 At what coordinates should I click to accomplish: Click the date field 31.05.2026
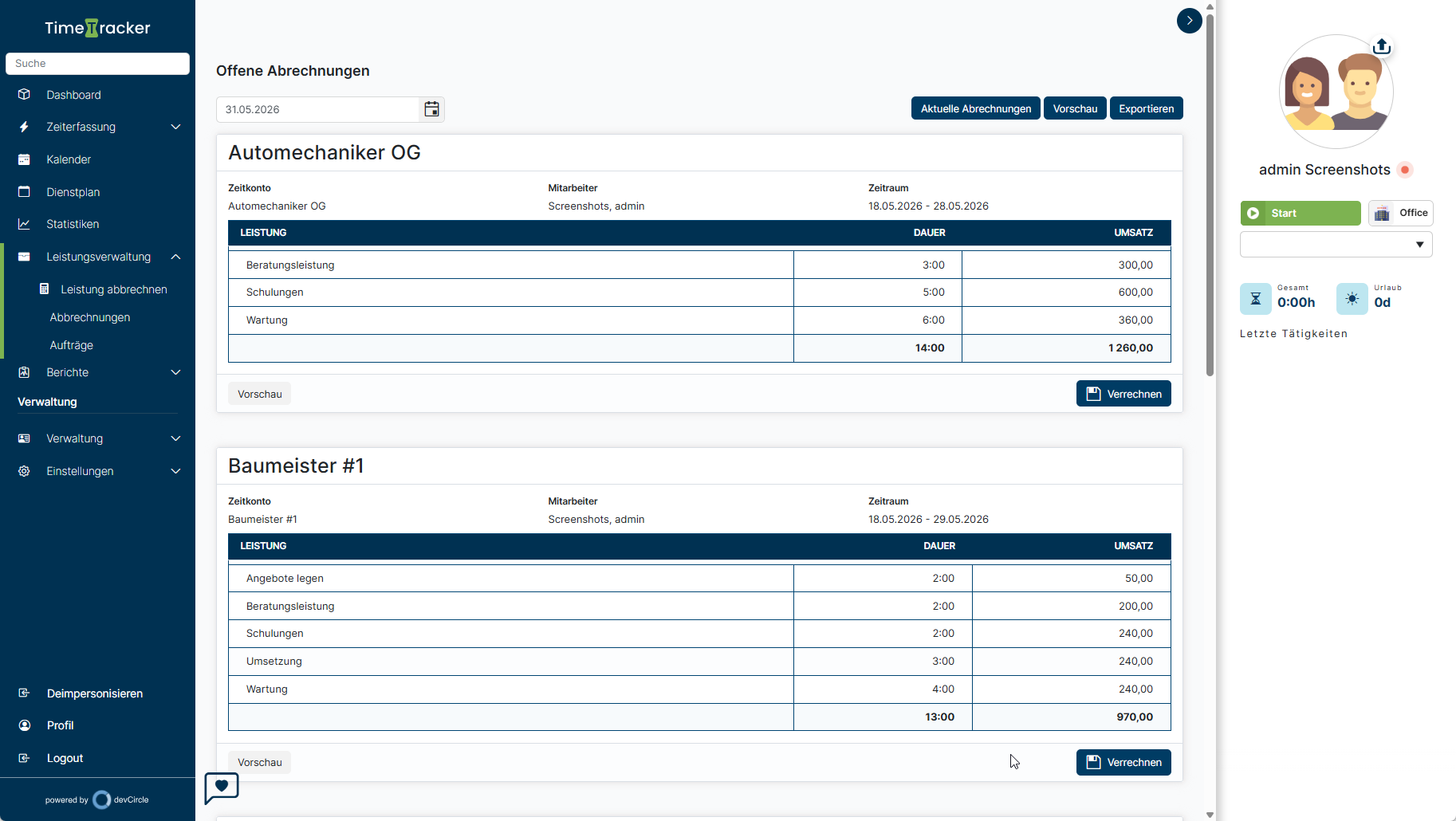[317, 109]
